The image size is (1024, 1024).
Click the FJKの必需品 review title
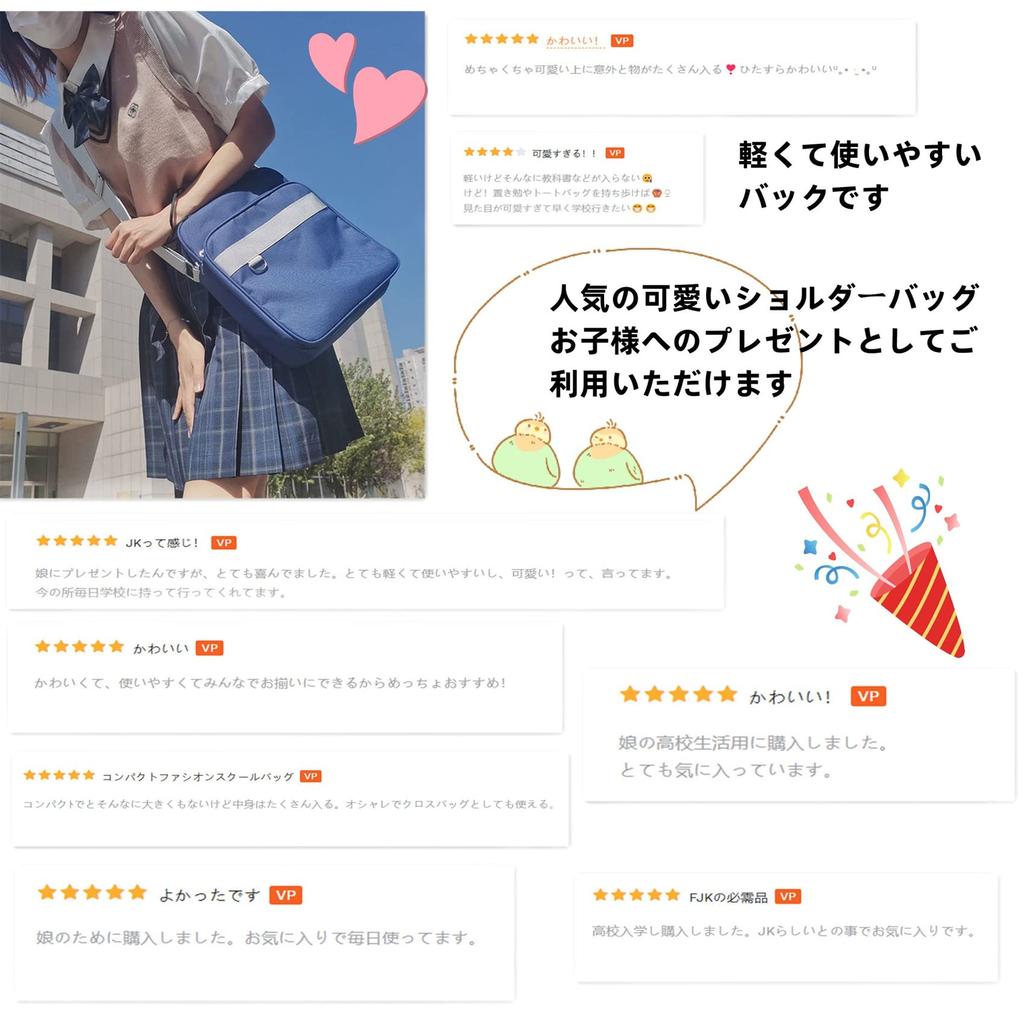point(728,897)
